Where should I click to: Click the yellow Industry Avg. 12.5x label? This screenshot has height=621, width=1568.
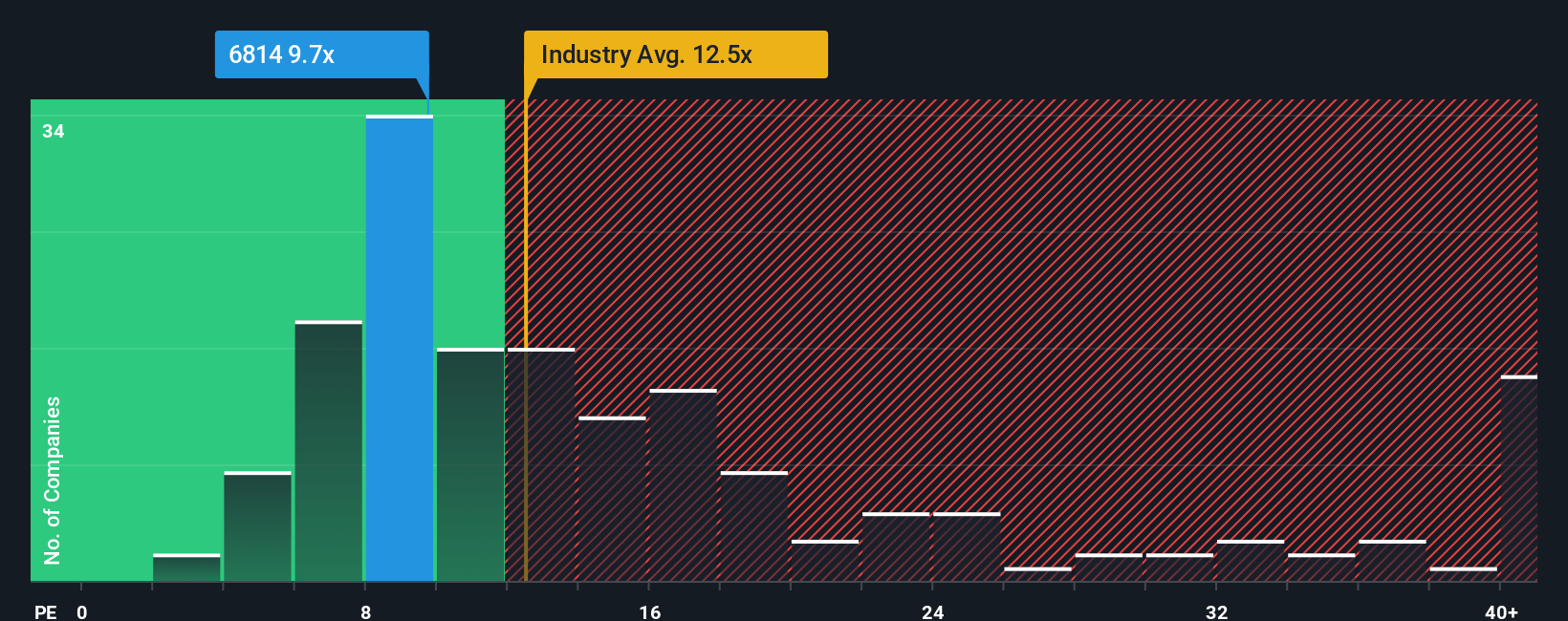click(x=676, y=54)
